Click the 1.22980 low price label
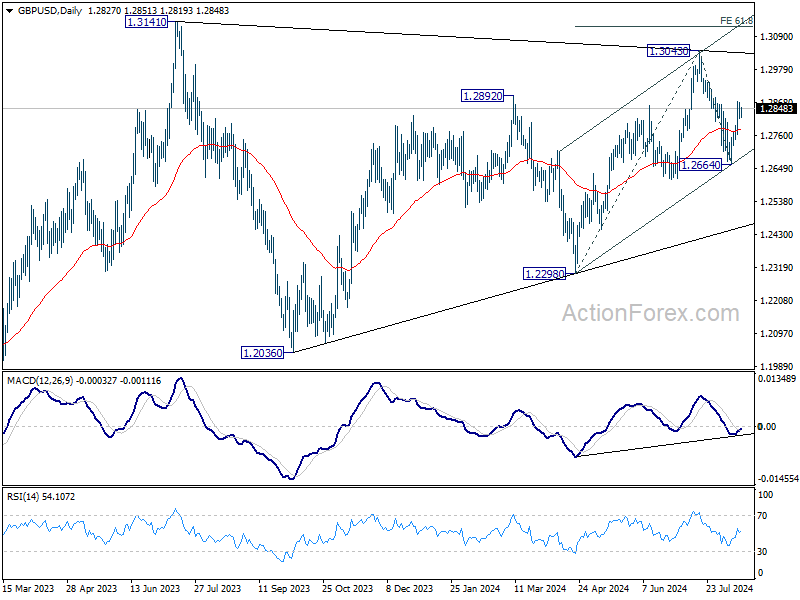800x600 pixels. click(x=545, y=274)
